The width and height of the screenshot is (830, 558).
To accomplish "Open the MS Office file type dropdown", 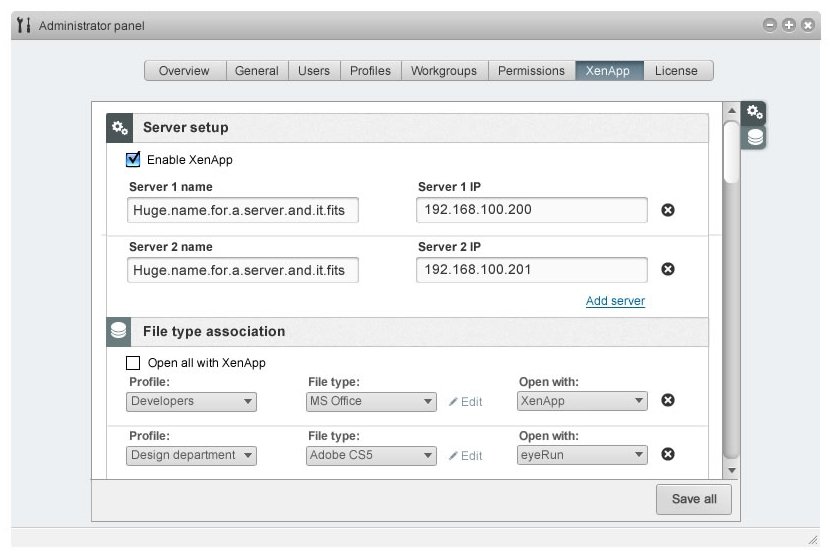I will click(371, 401).
